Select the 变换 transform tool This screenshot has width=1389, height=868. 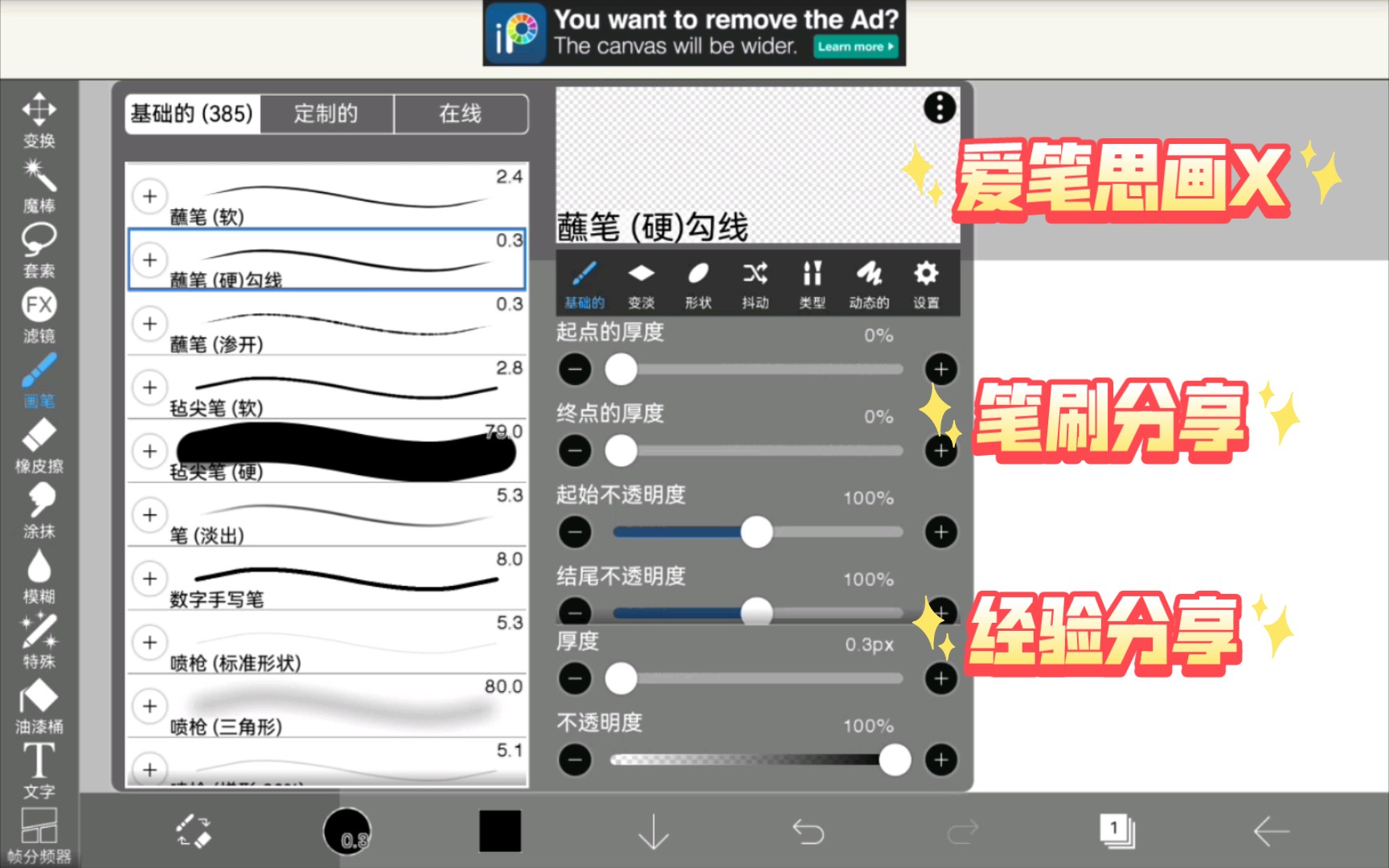coord(39,121)
